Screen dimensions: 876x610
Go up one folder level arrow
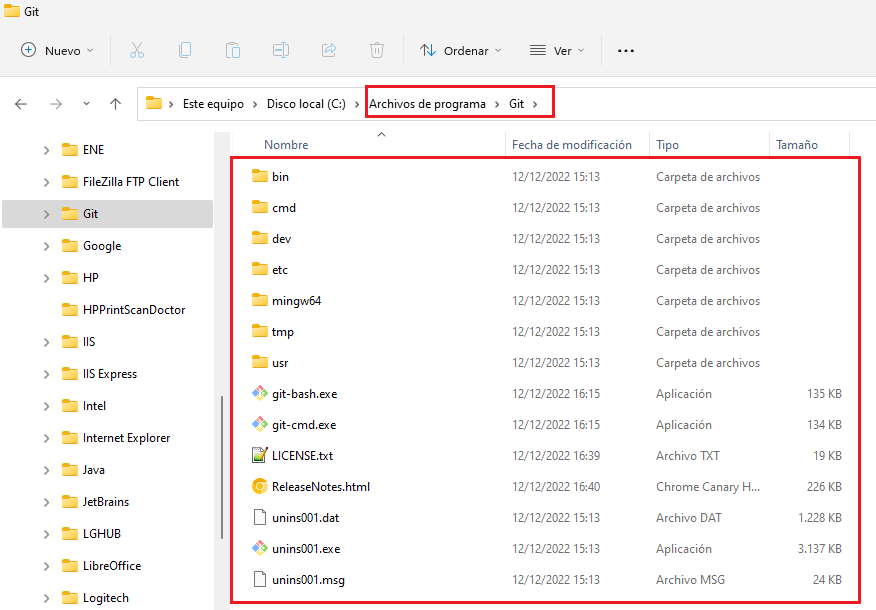(116, 104)
